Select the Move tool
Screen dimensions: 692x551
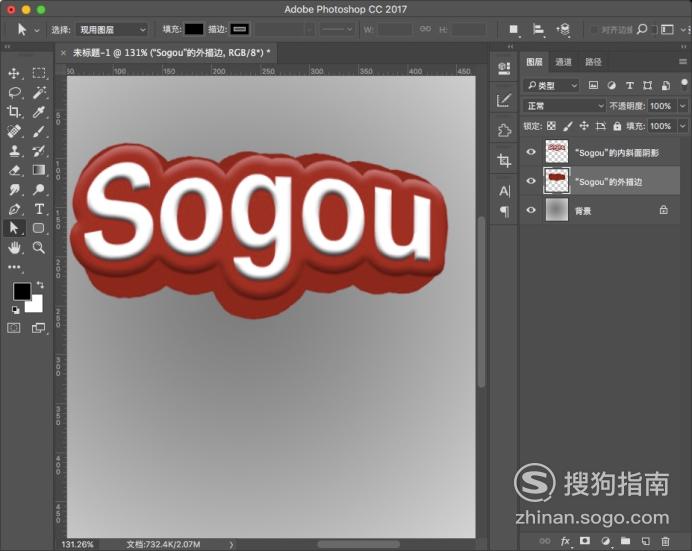(14, 73)
